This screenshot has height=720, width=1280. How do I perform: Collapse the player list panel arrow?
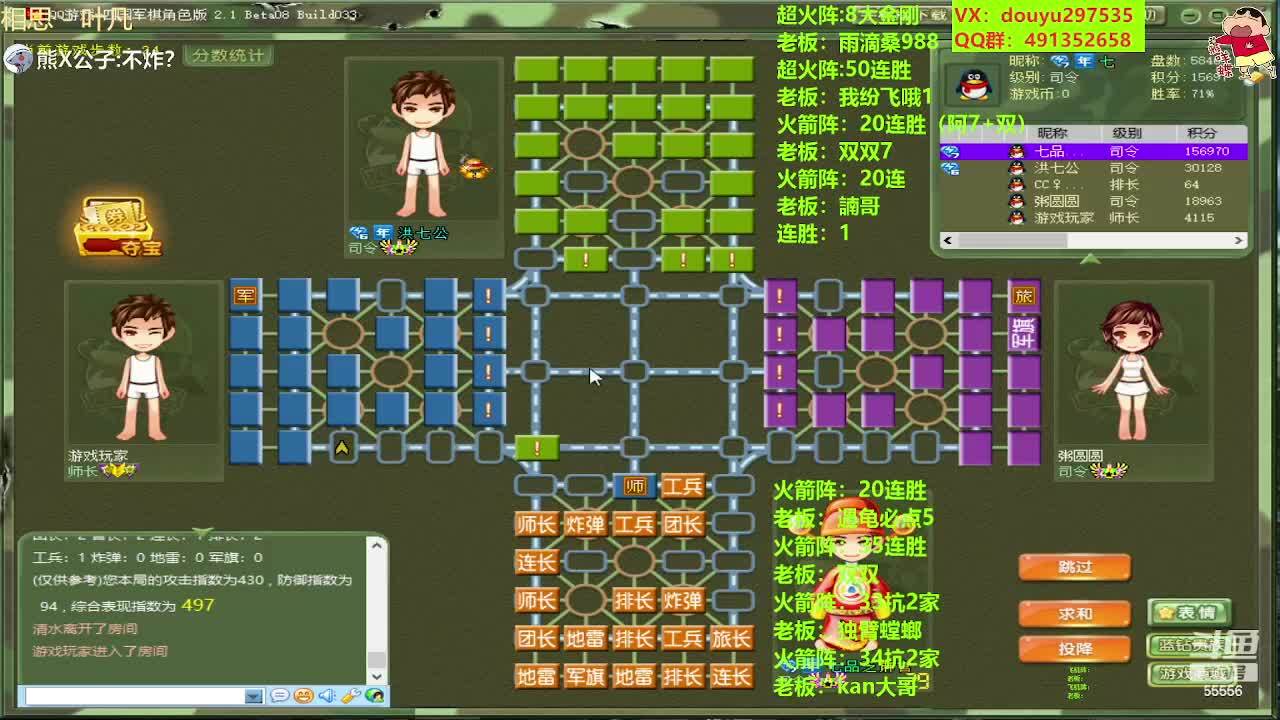click(1090, 259)
